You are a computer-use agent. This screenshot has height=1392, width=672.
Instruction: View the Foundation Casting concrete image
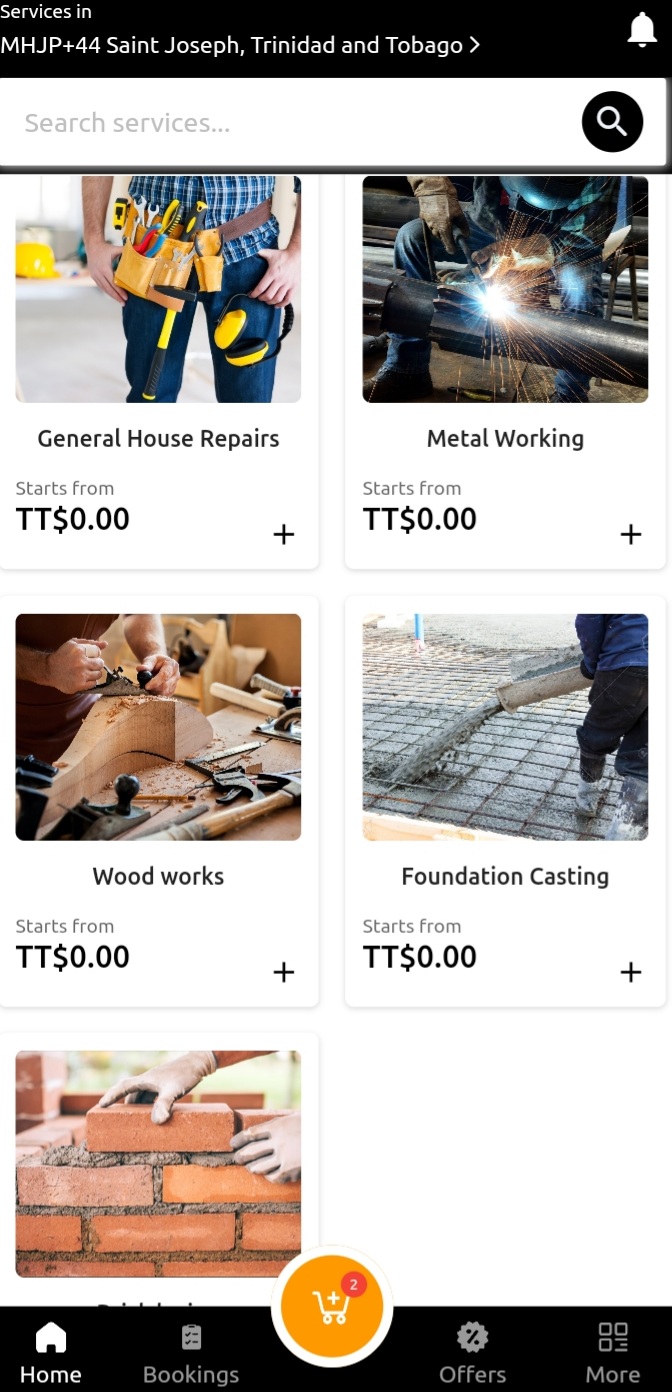505,727
